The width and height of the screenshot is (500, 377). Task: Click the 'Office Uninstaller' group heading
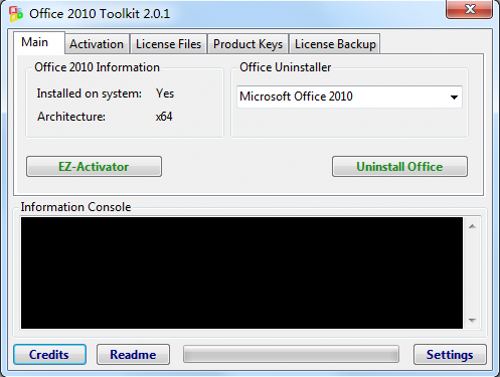click(x=285, y=67)
